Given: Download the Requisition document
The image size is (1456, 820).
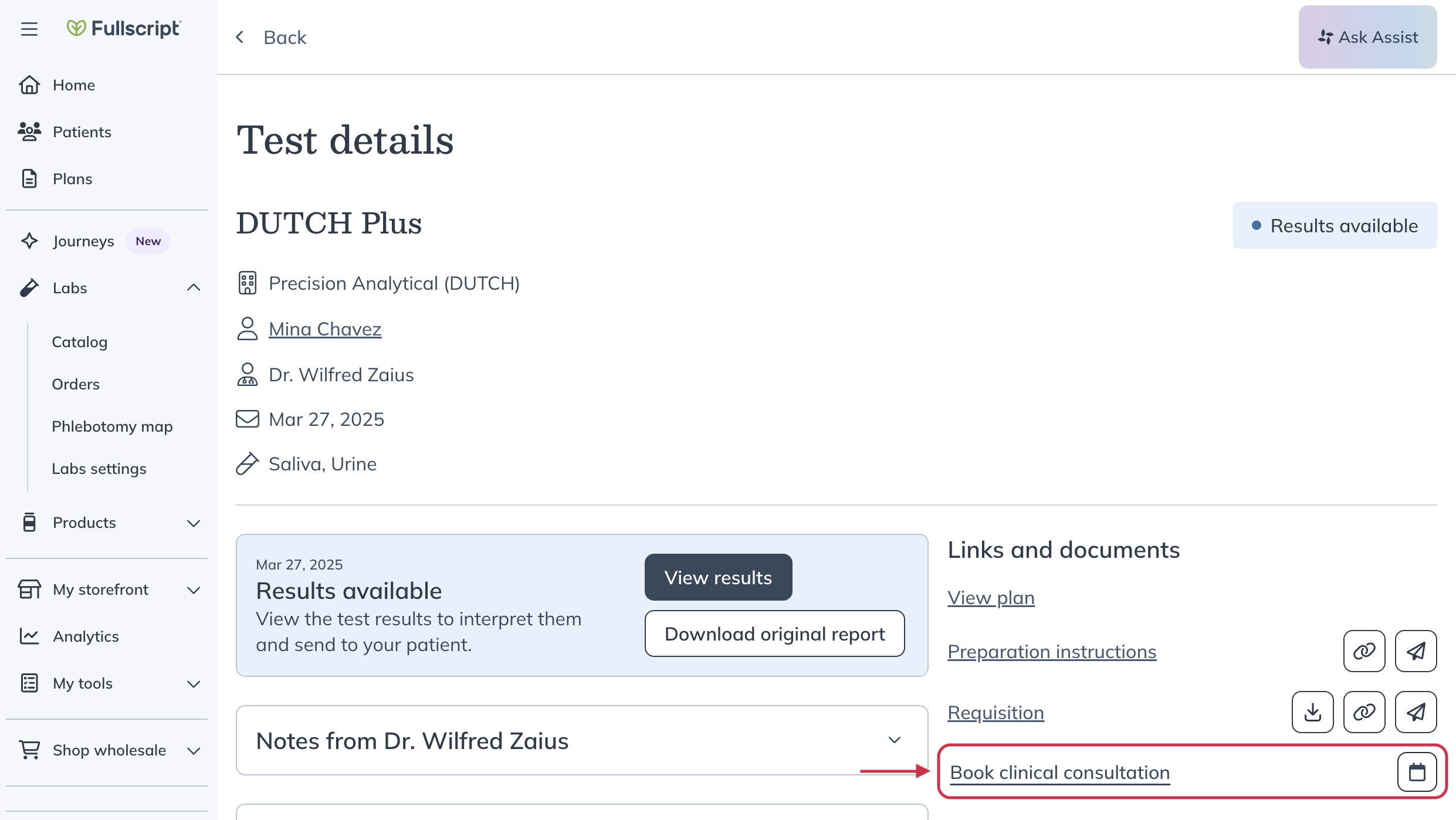Looking at the screenshot, I should (x=1313, y=712).
